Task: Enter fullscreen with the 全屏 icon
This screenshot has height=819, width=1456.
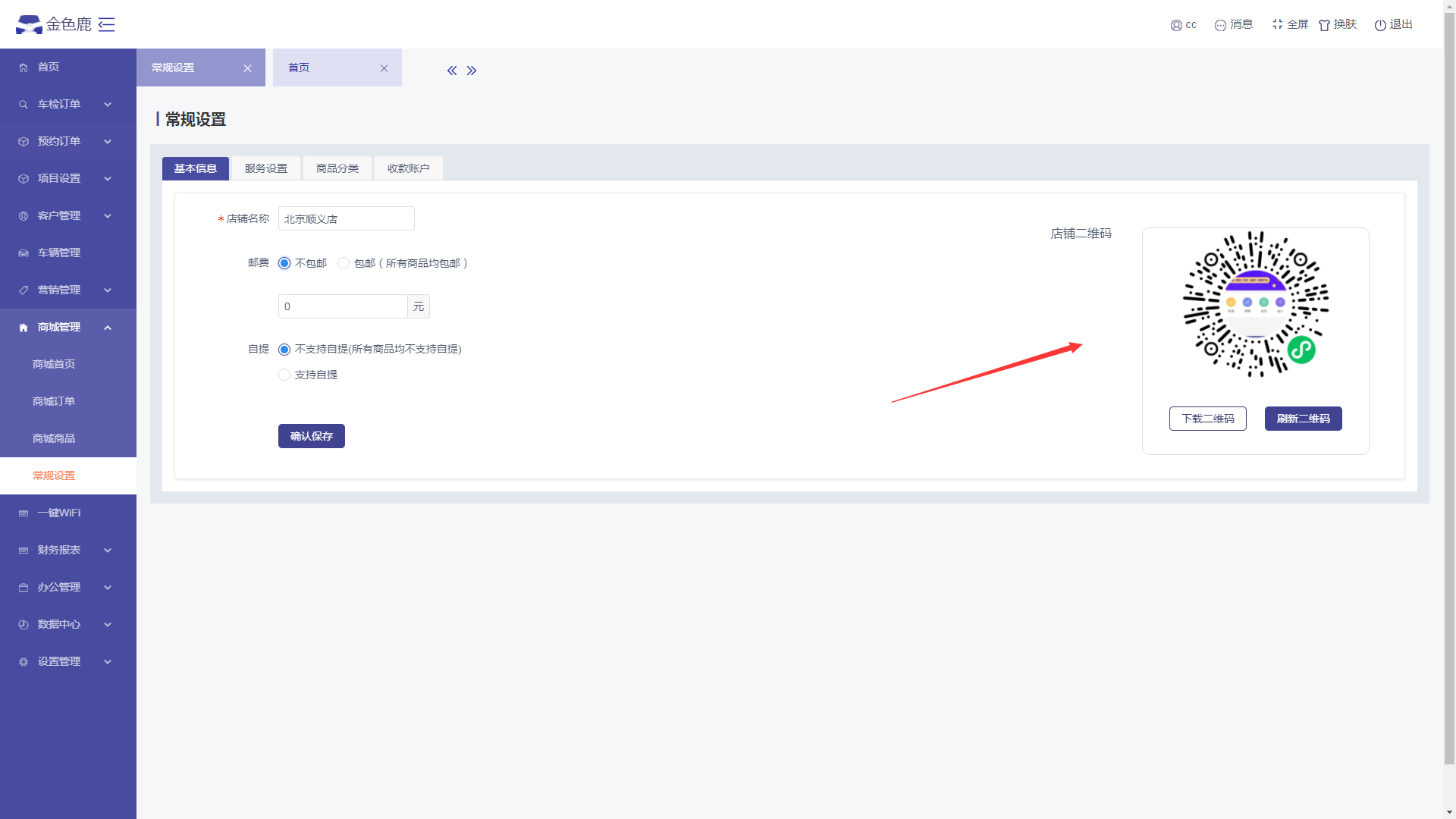Action: [1278, 24]
